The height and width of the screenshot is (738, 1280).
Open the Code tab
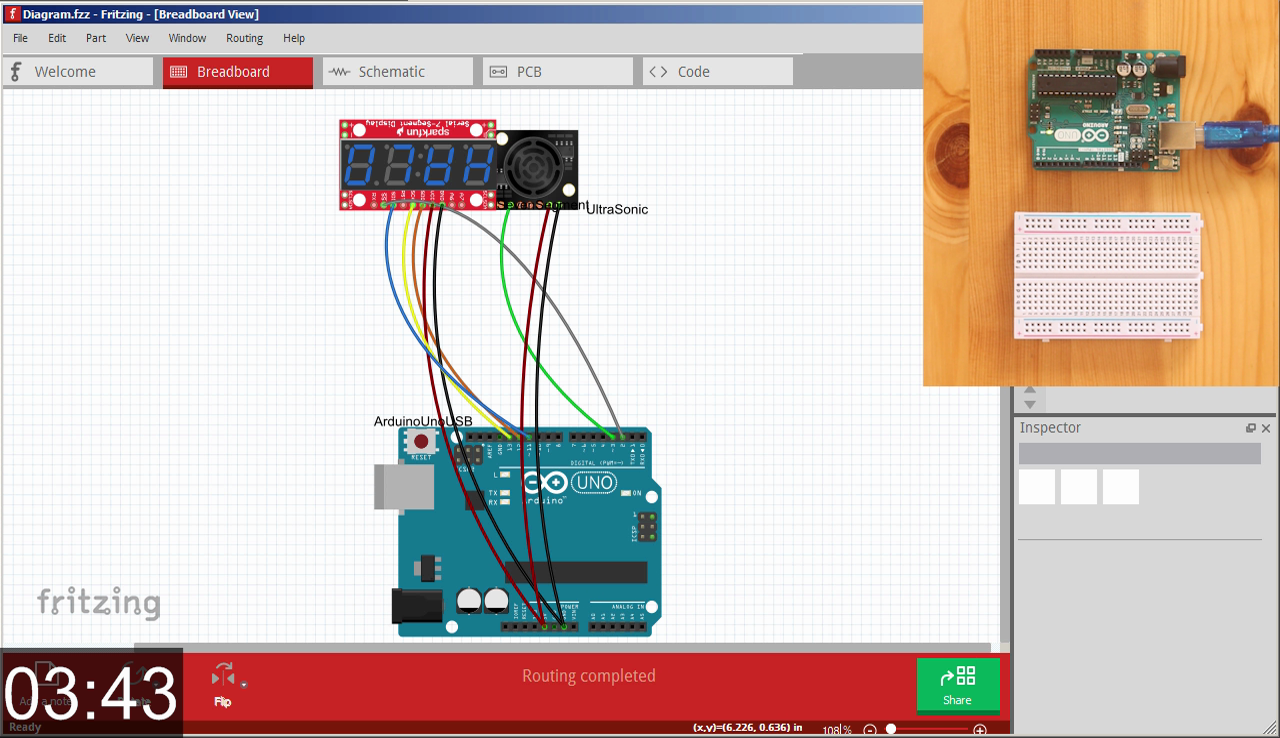coord(718,72)
